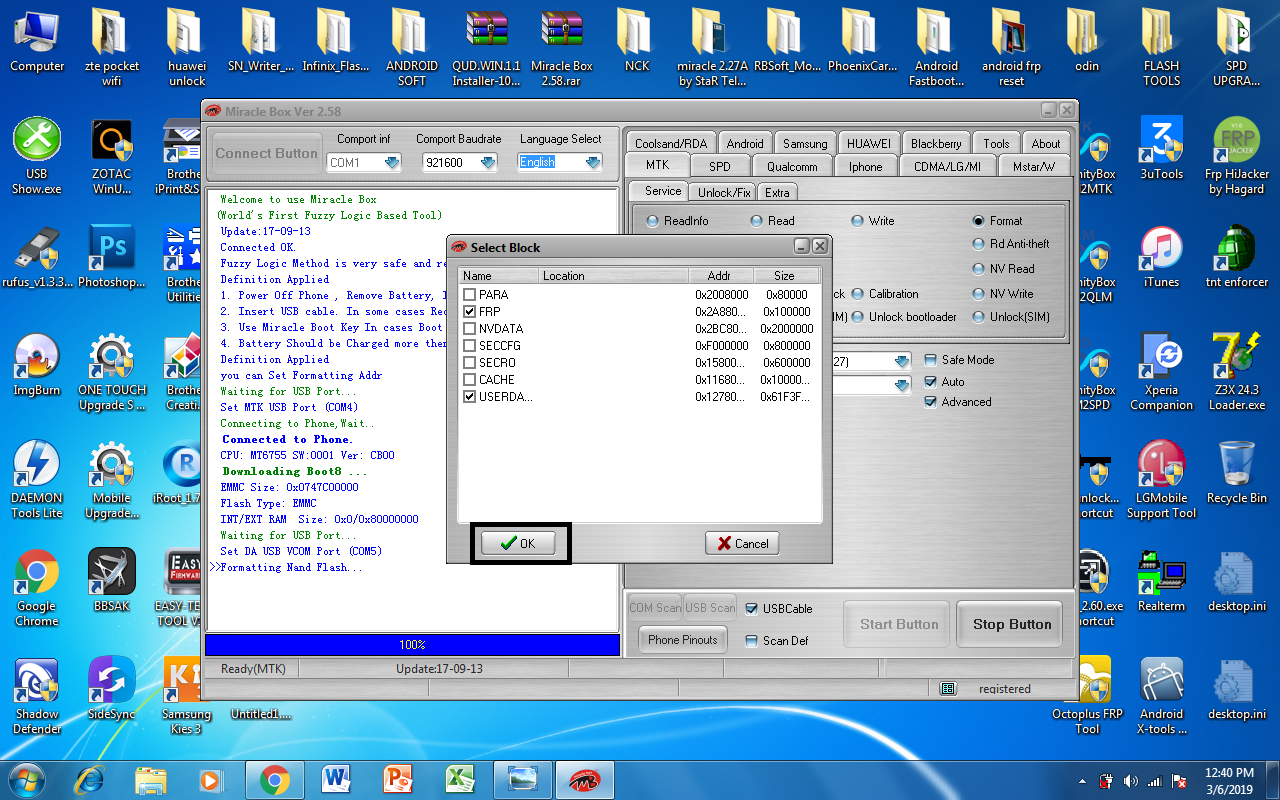Switch to the Samsung tab
The height and width of the screenshot is (800, 1280).
pyautogui.click(x=805, y=143)
